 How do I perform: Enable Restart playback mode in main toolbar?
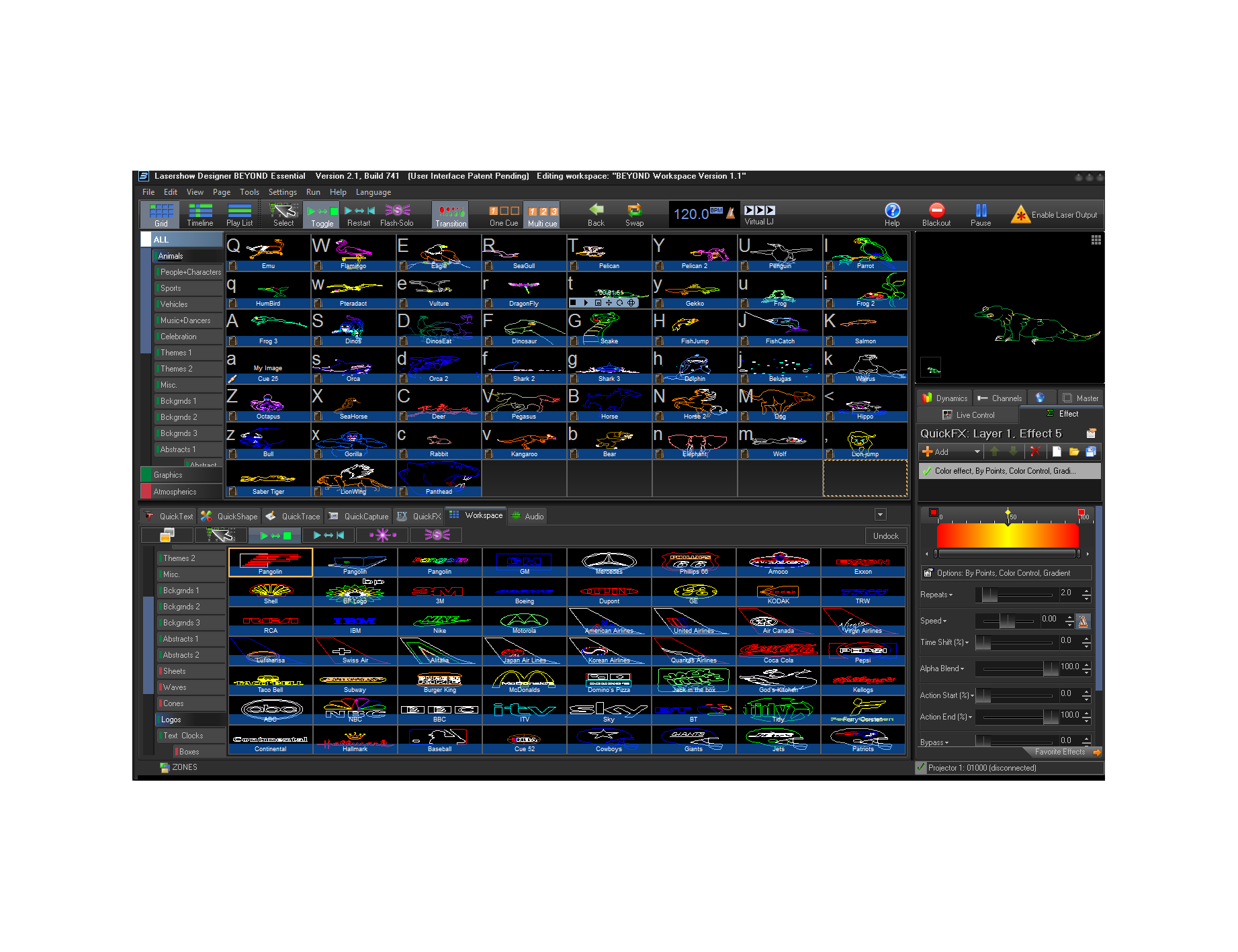(359, 215)
